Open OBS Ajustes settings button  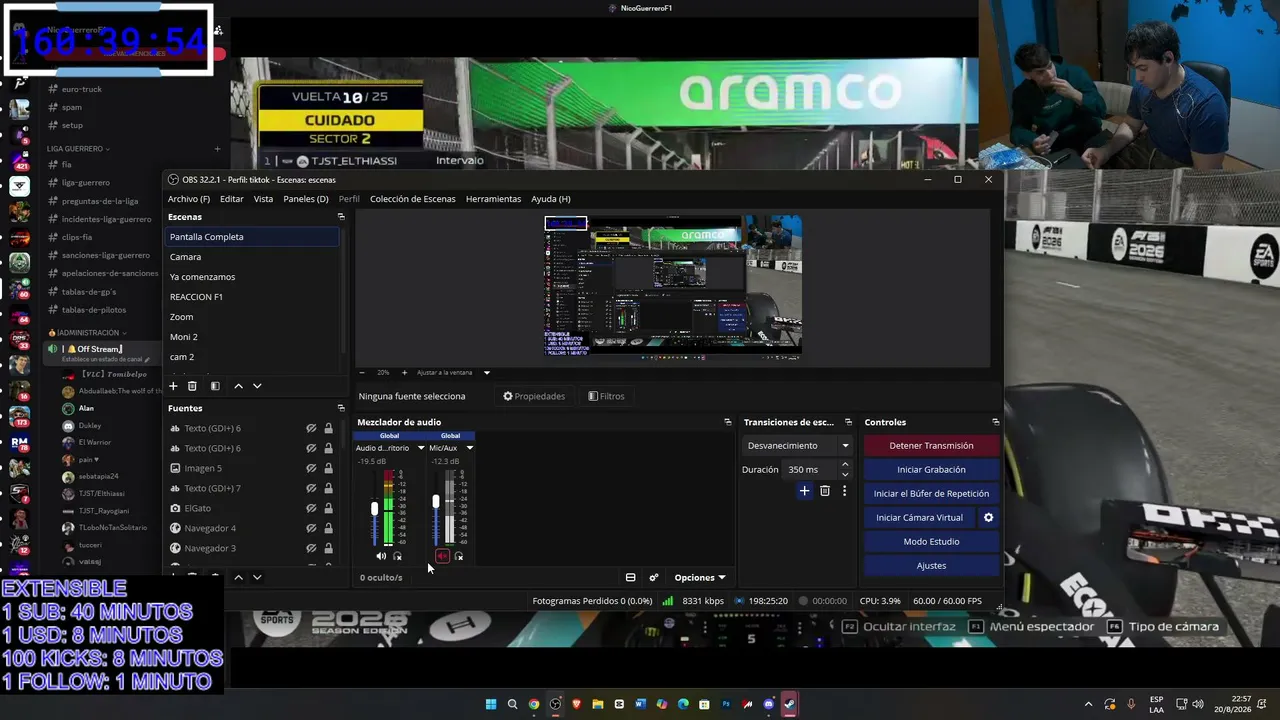pos(931,565)
